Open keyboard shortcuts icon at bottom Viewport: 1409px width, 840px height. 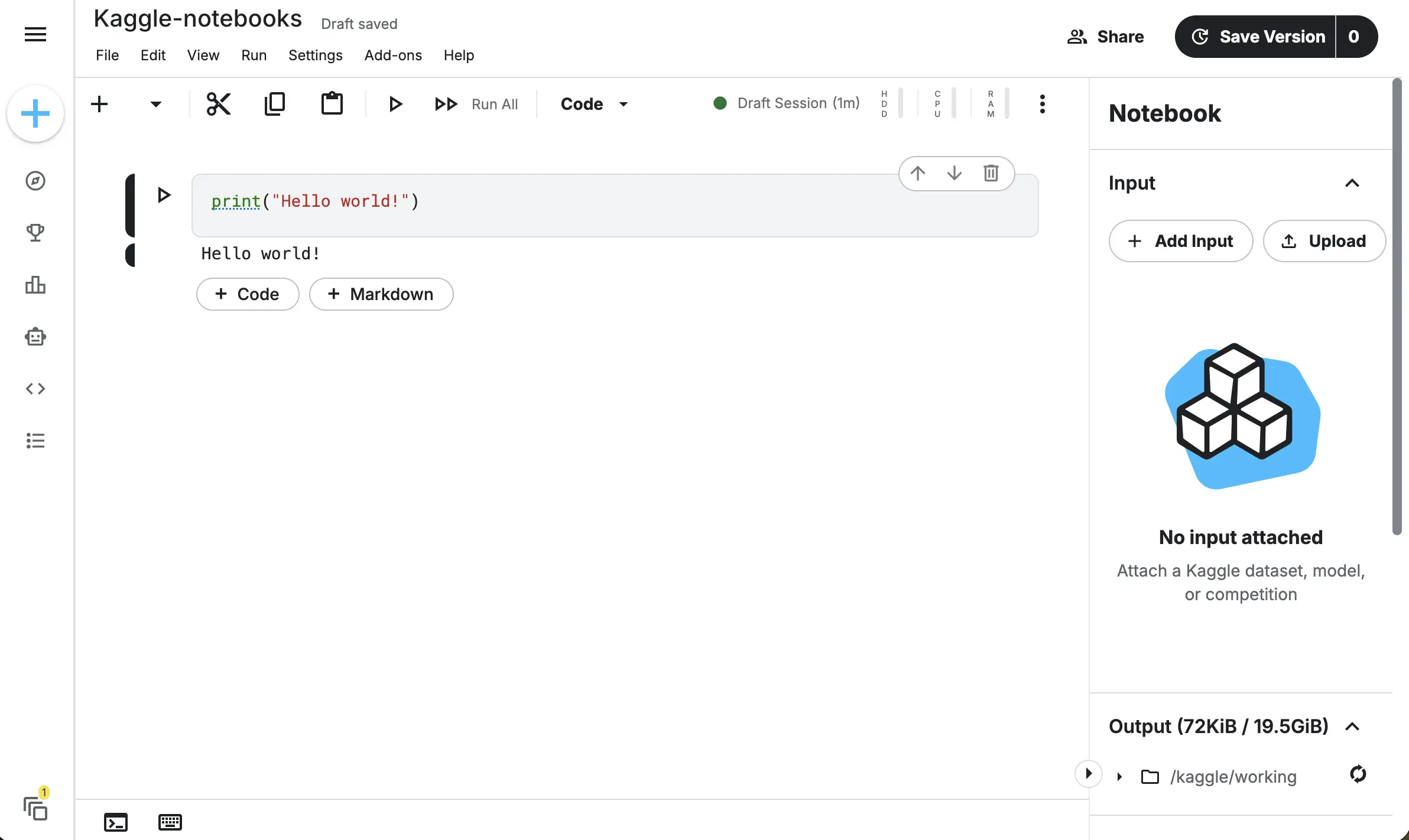point(170,822)
